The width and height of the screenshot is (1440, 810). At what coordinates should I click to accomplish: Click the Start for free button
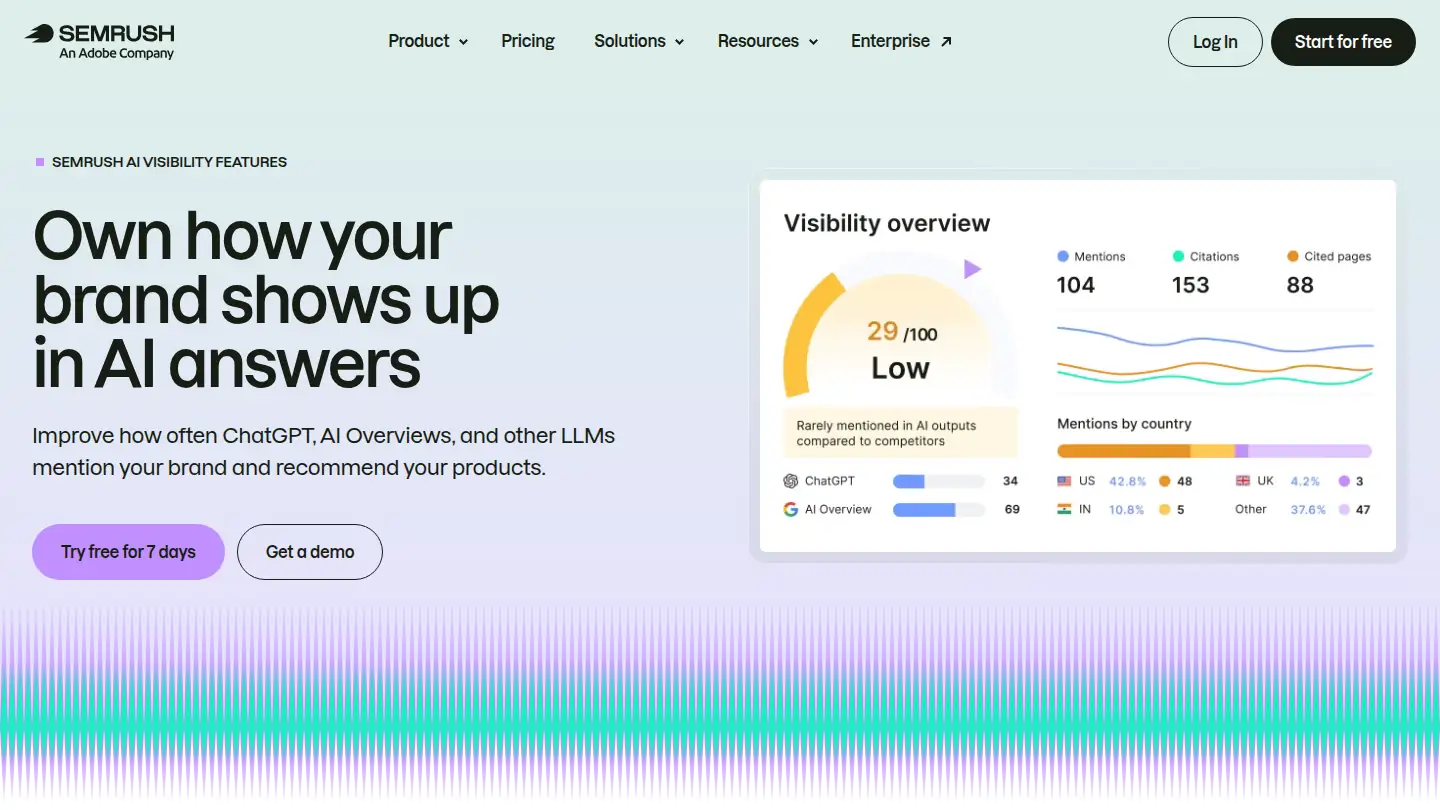(x=1343, y=42)
